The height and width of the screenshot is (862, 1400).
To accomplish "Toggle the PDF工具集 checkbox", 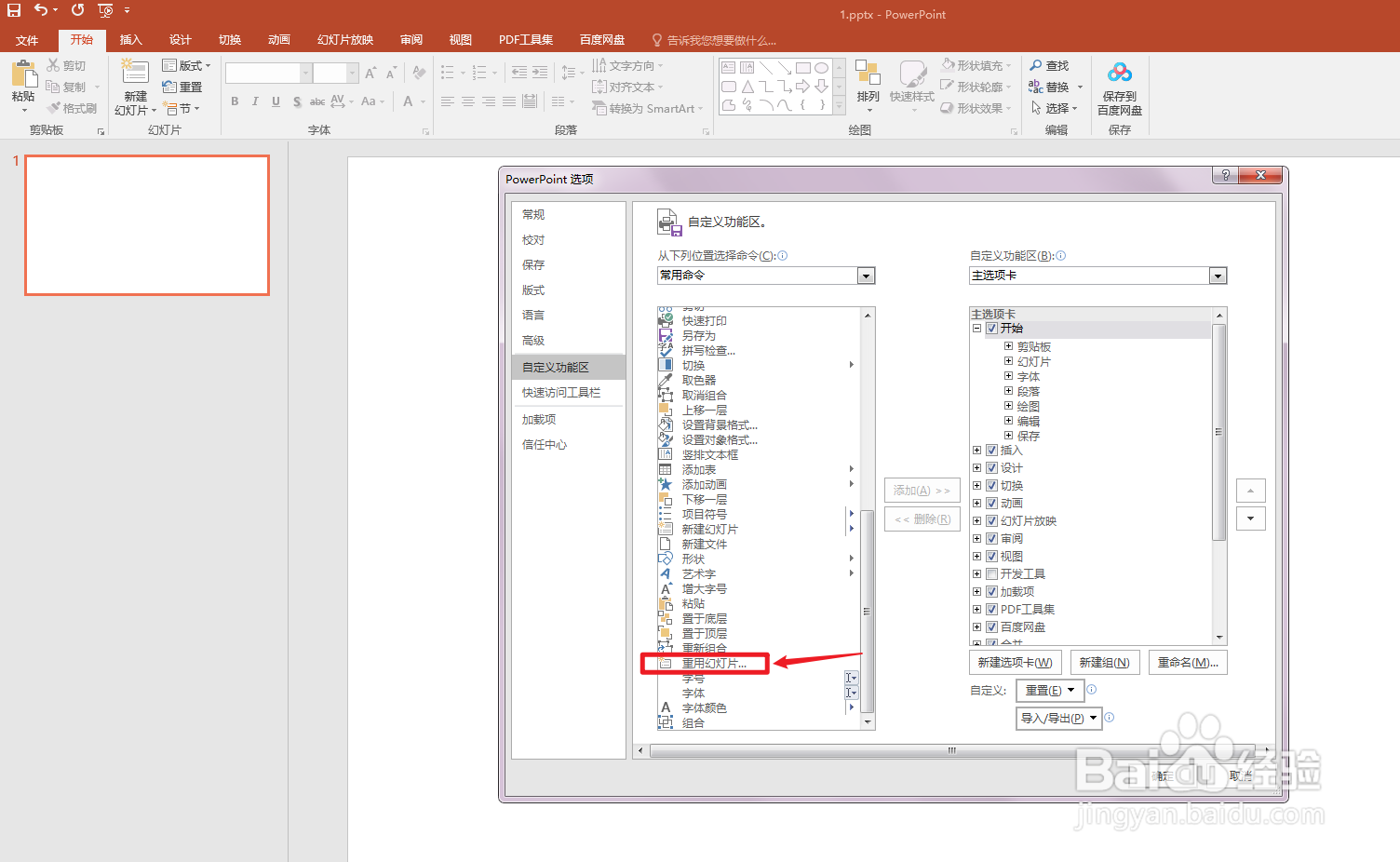I will 992,610.
